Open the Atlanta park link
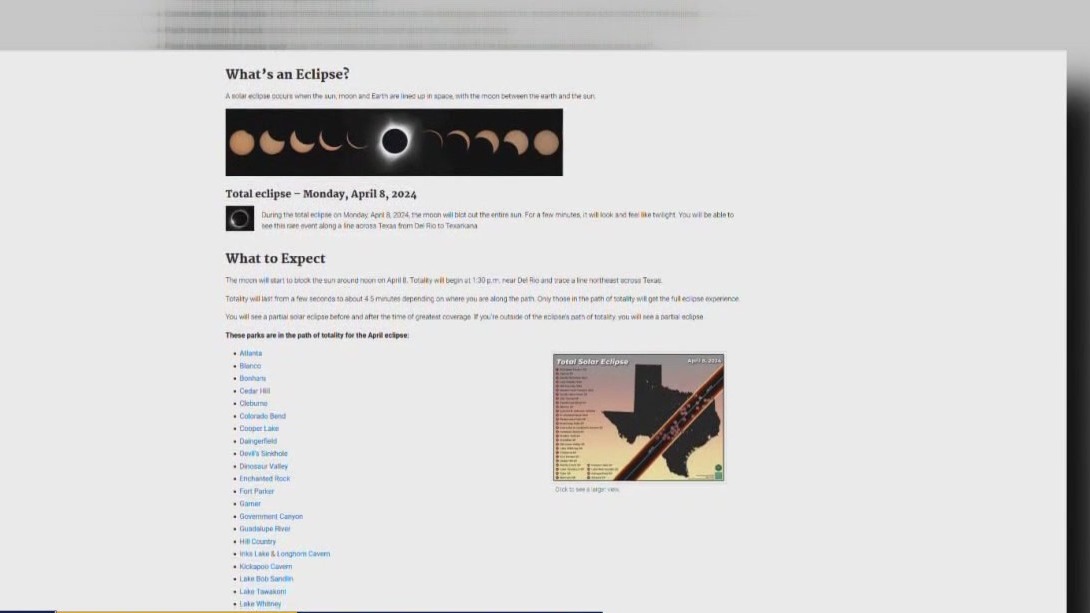The width and height of the screenshot is (1090, 613). (x=251, y=353)
